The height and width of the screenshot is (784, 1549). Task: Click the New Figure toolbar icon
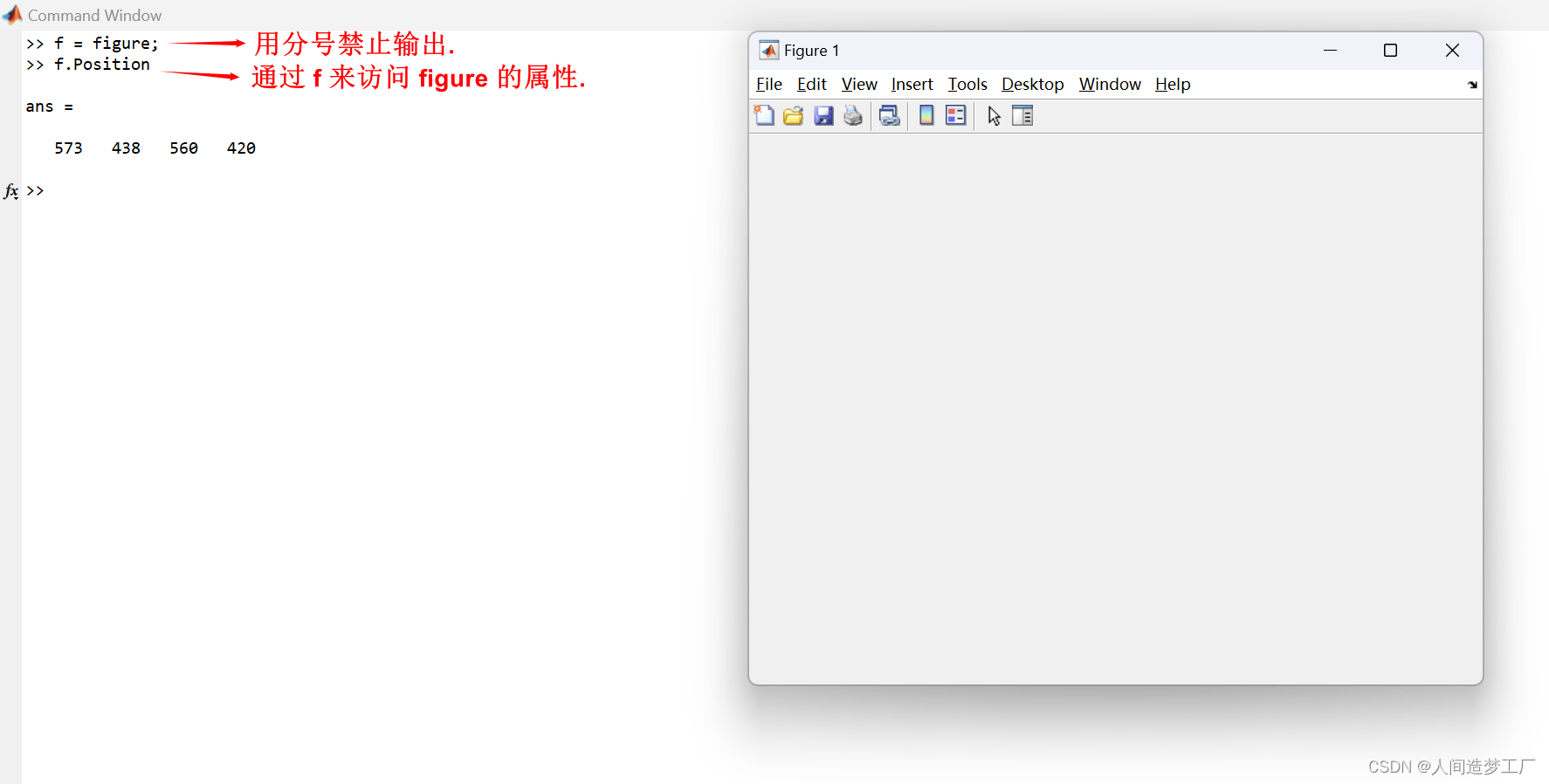pyautogui.click(x=764, y=115)
